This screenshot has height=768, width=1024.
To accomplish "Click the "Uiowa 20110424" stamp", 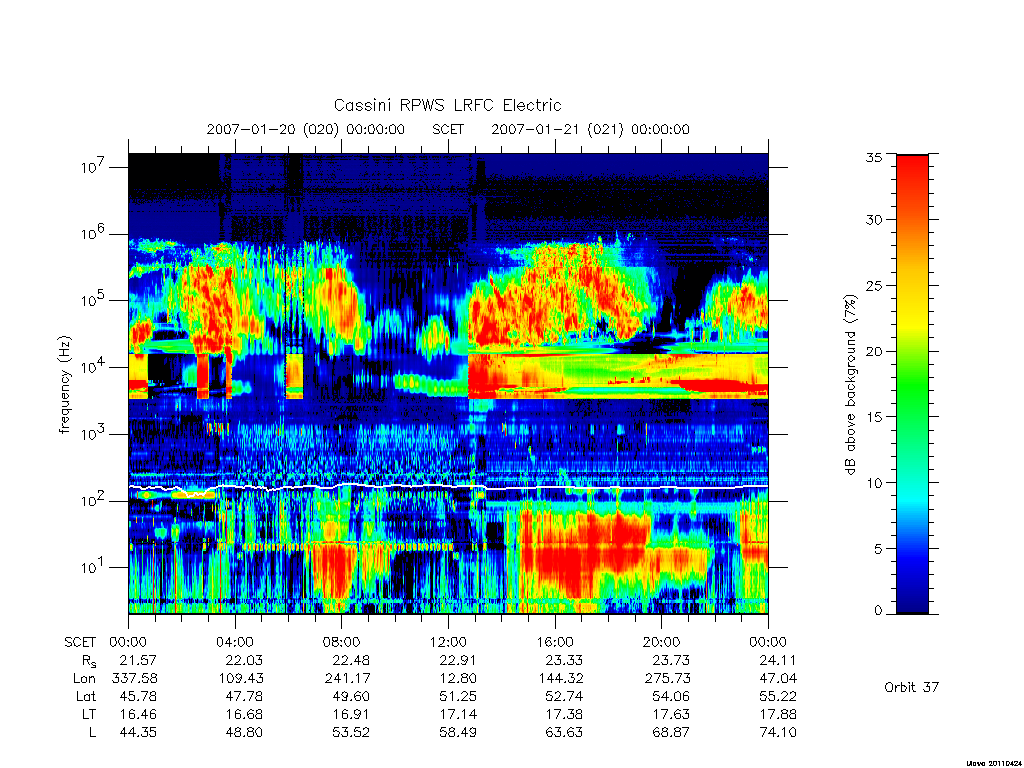I will point(992,762).
